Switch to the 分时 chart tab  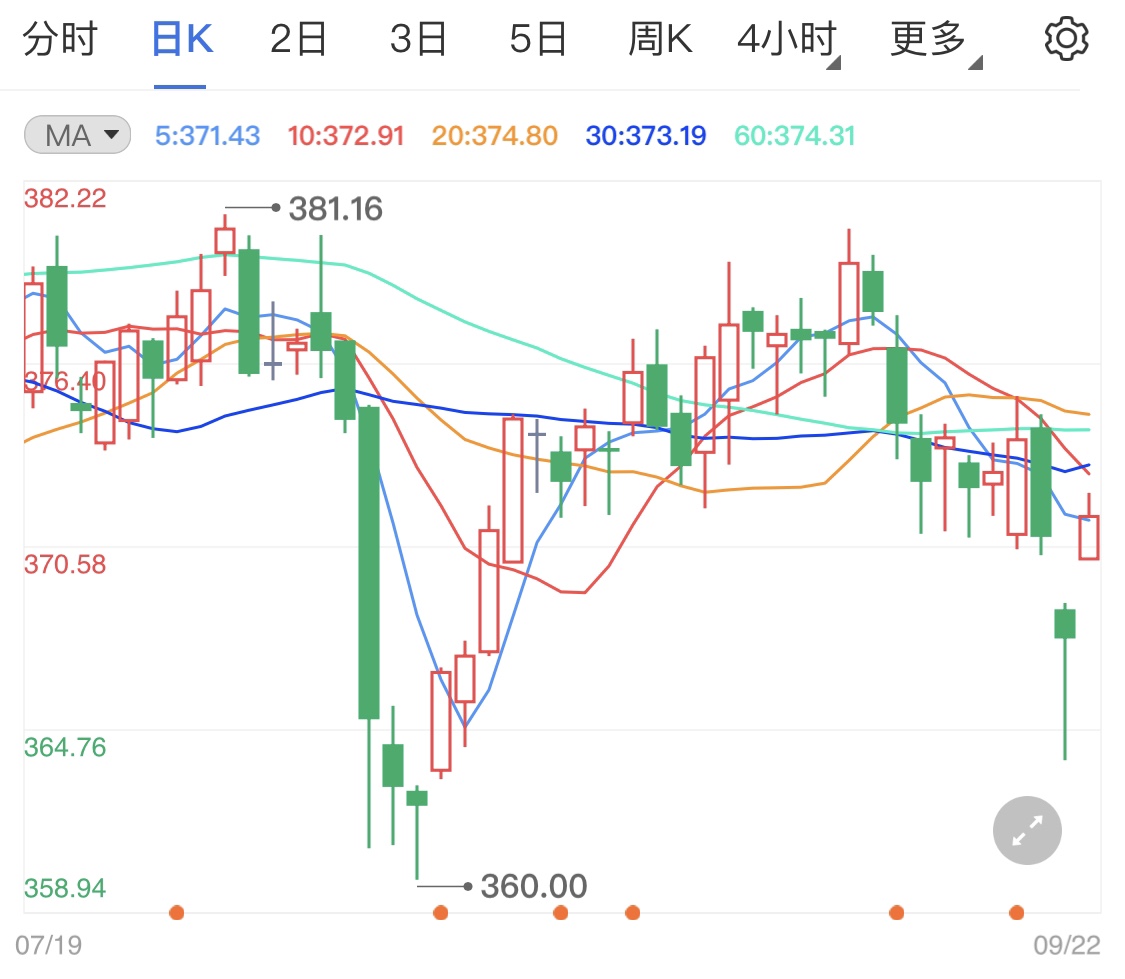[x=62, y=38]
